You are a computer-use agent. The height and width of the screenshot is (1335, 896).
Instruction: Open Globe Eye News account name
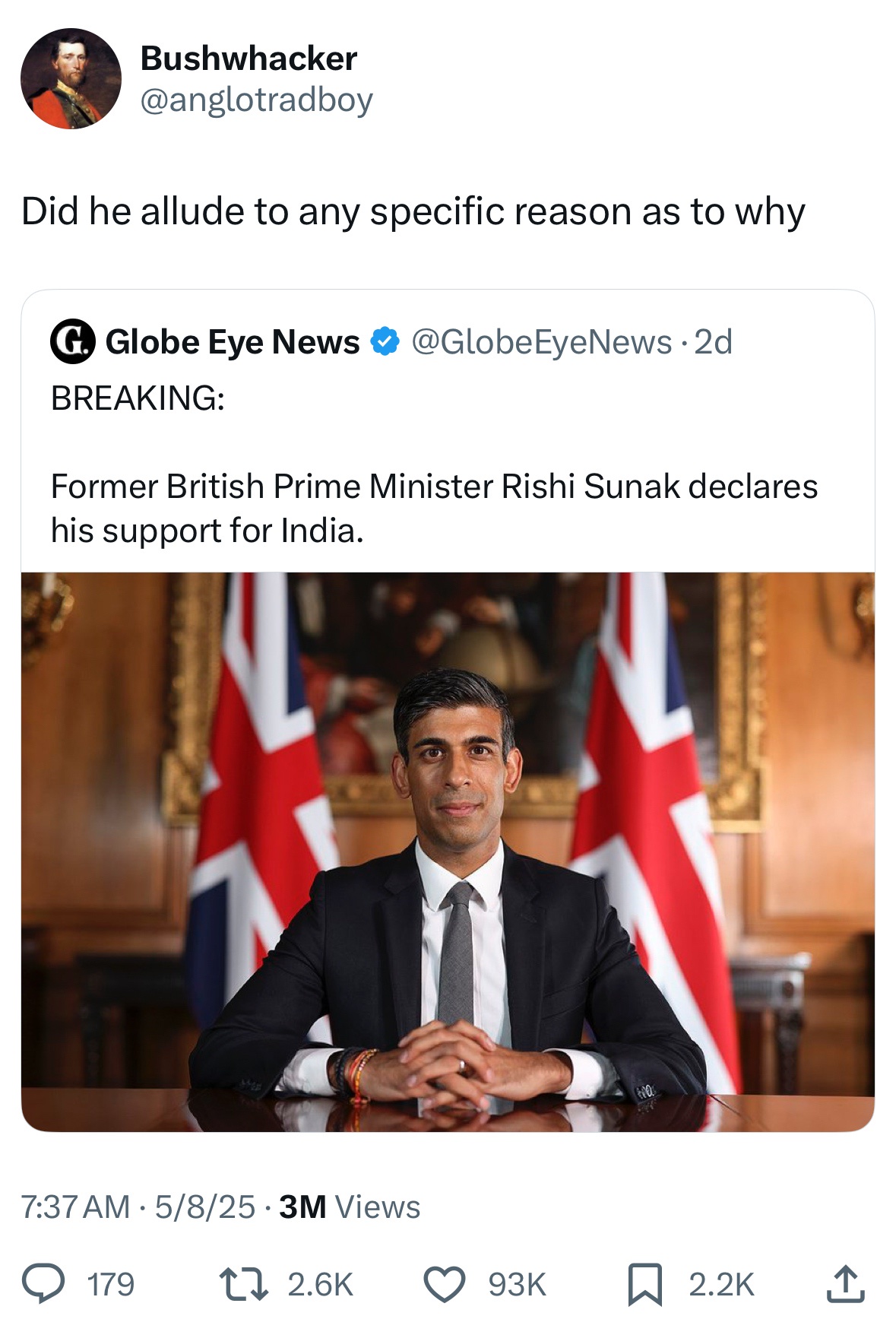click(232, 341)
